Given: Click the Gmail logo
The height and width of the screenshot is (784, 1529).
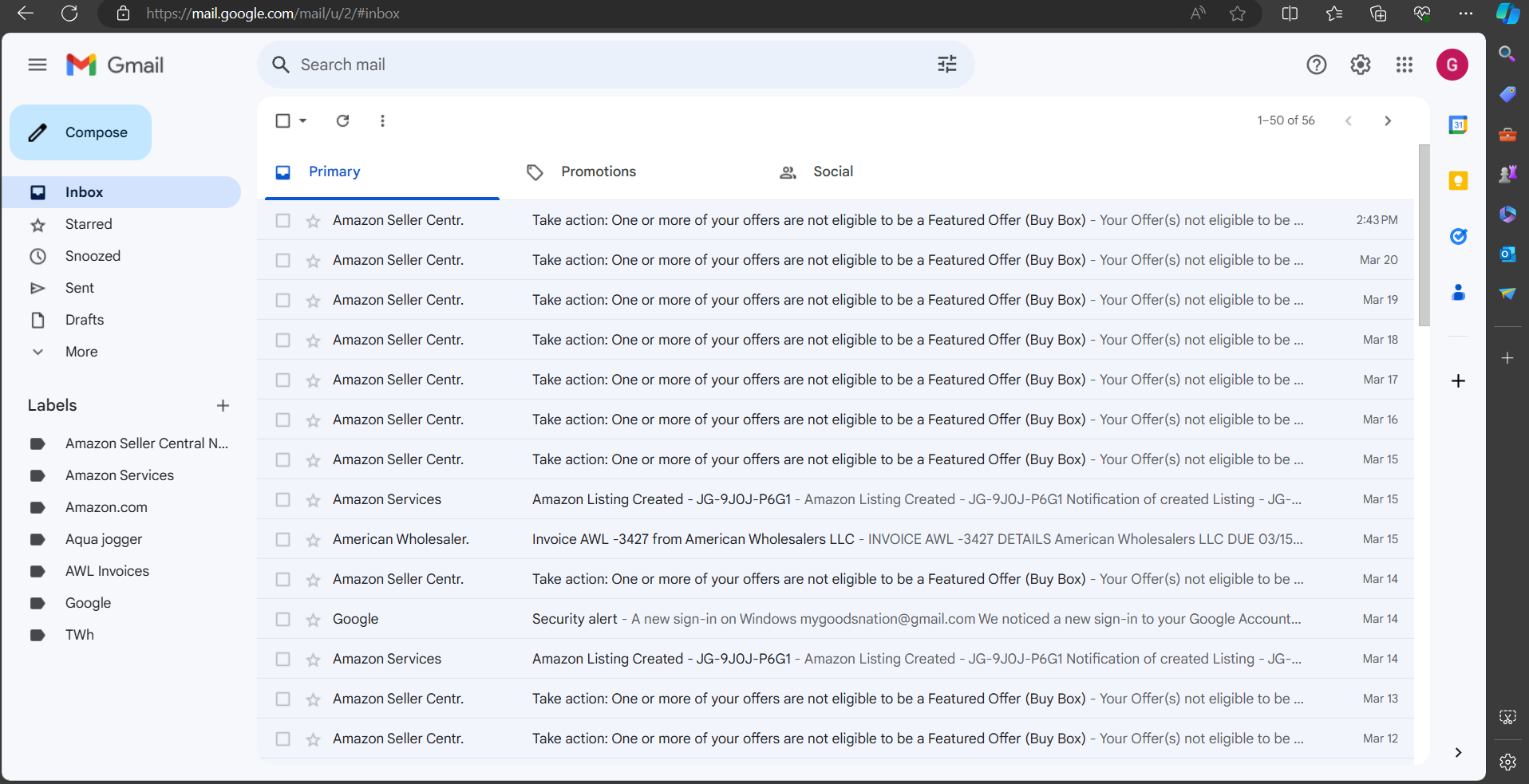Looking at the screenshot, I should [x=115, y=65].
